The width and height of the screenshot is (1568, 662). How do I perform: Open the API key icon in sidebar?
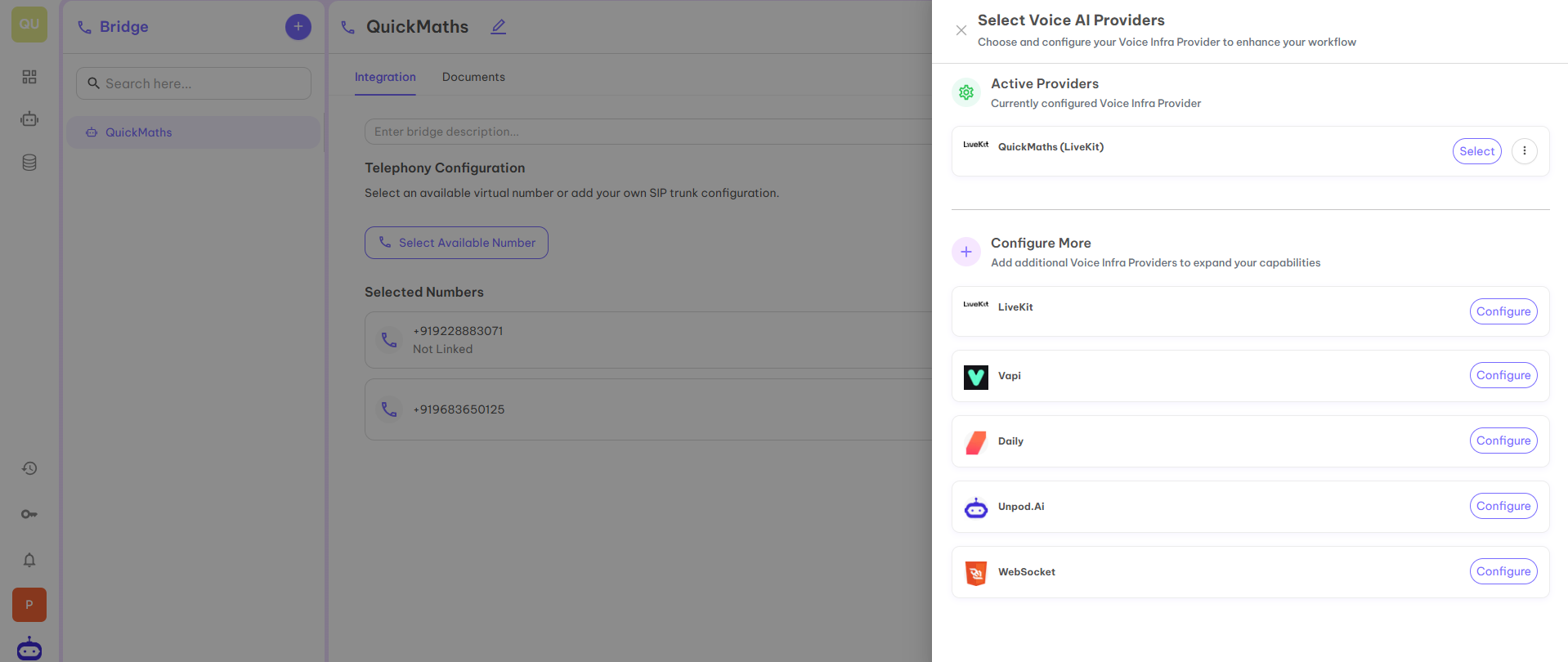pos(29,514)
